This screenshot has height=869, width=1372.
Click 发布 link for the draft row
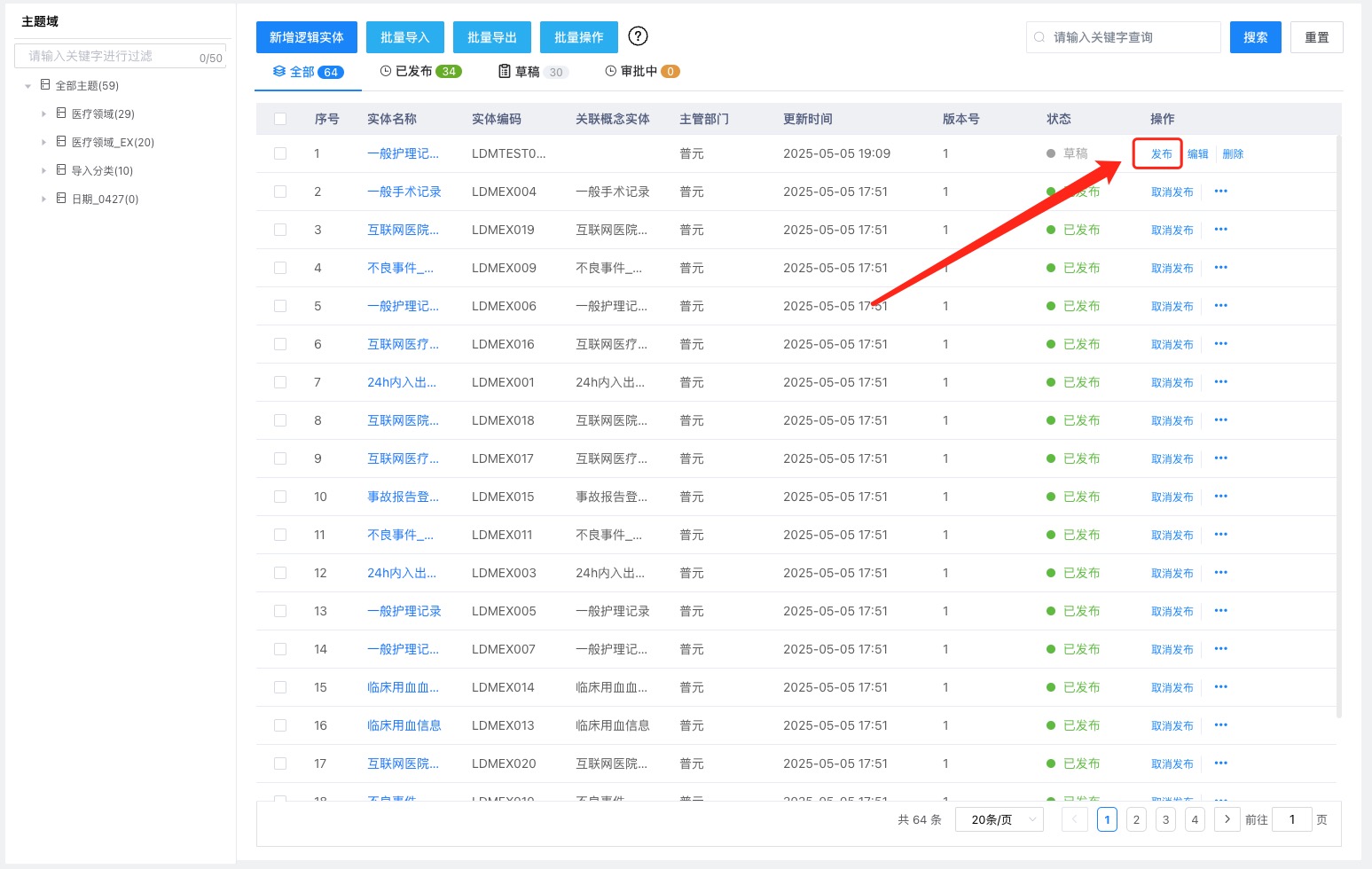coord(1161,153)
